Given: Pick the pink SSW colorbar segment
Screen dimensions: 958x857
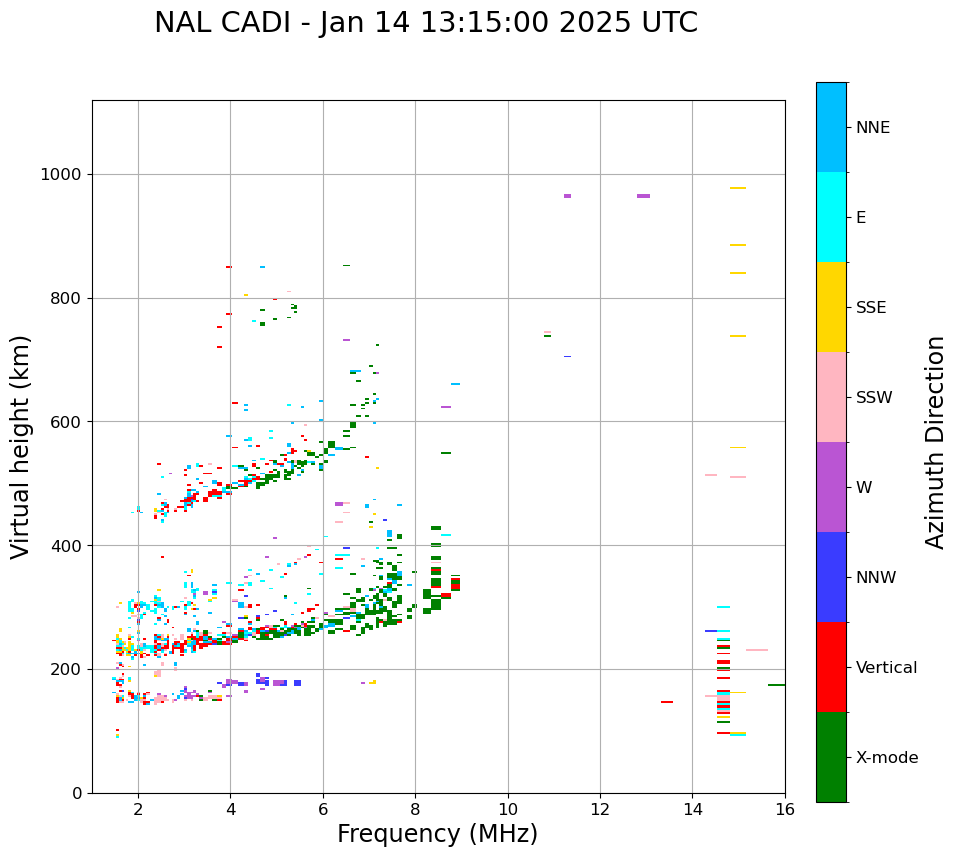Looking at the screenshot, I should click(831, 397).
